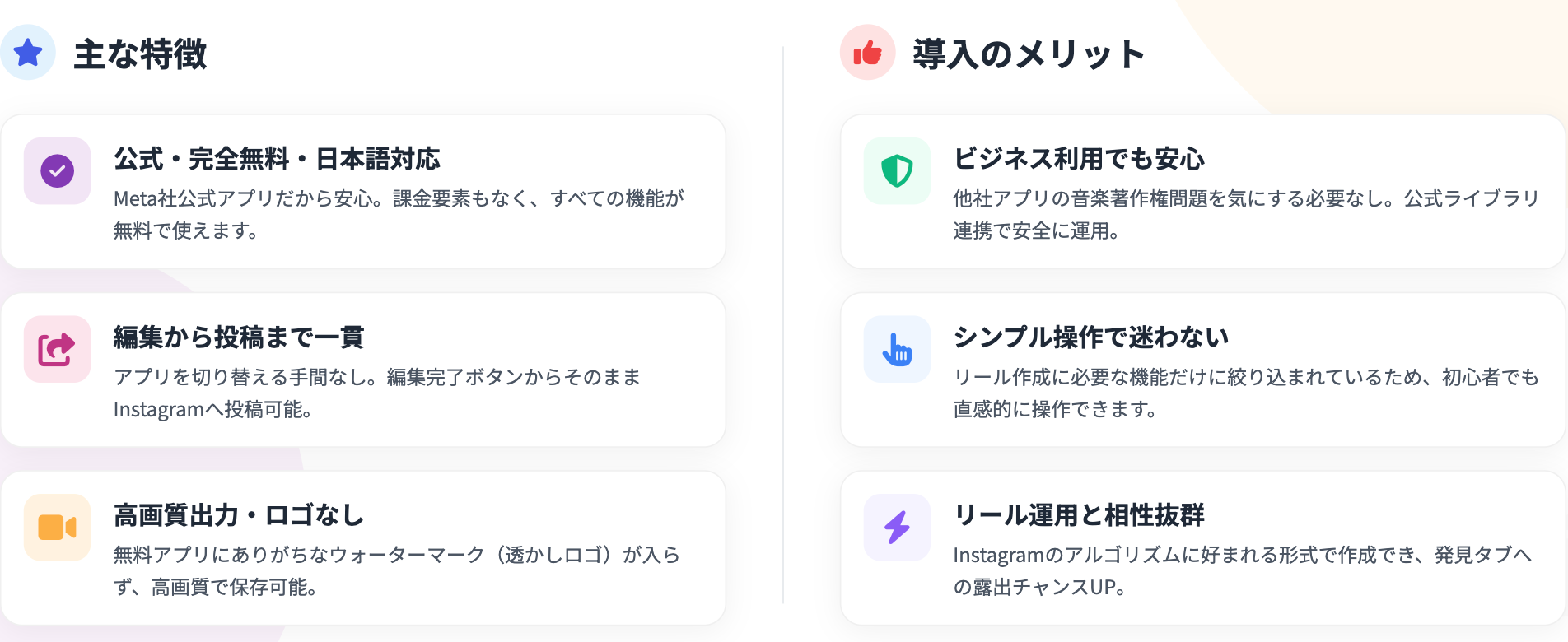Open the リール運用と相性抜群 card title
This screenshot has height=642, width=1568.
pos(1079,516)
